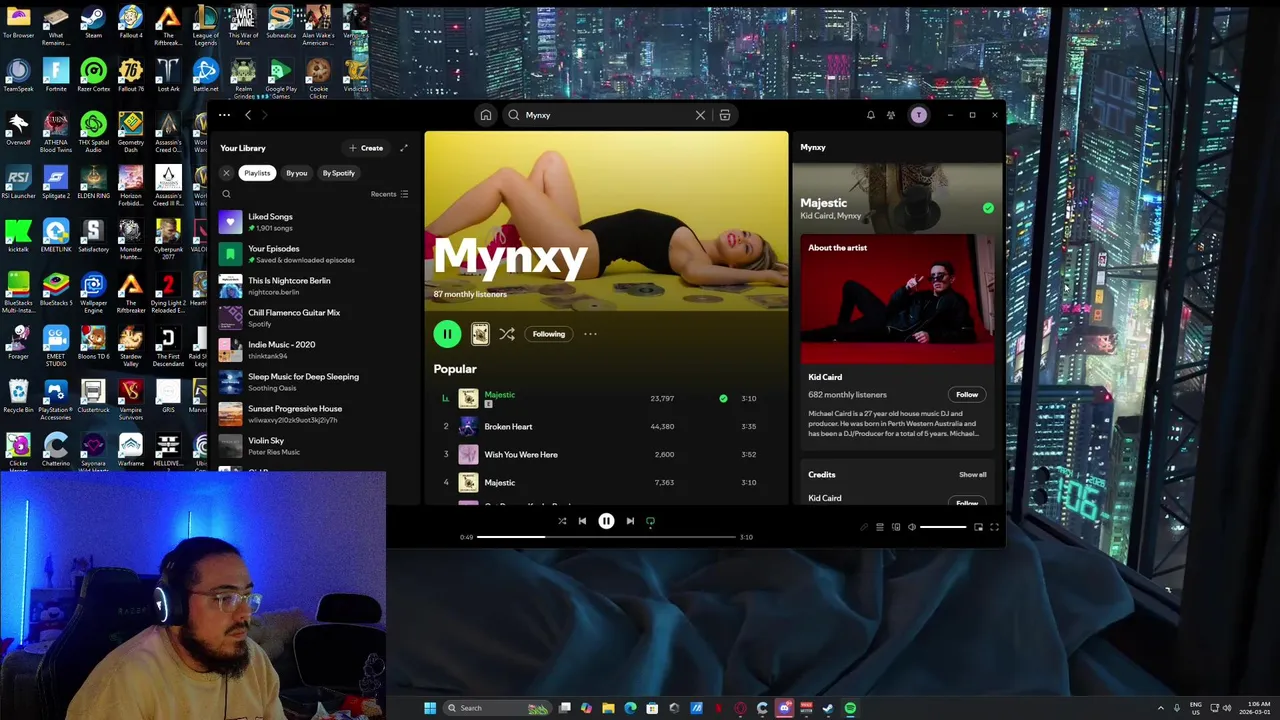
Task: Open Spotify's three-dot app menu
Action: [224, 115]
